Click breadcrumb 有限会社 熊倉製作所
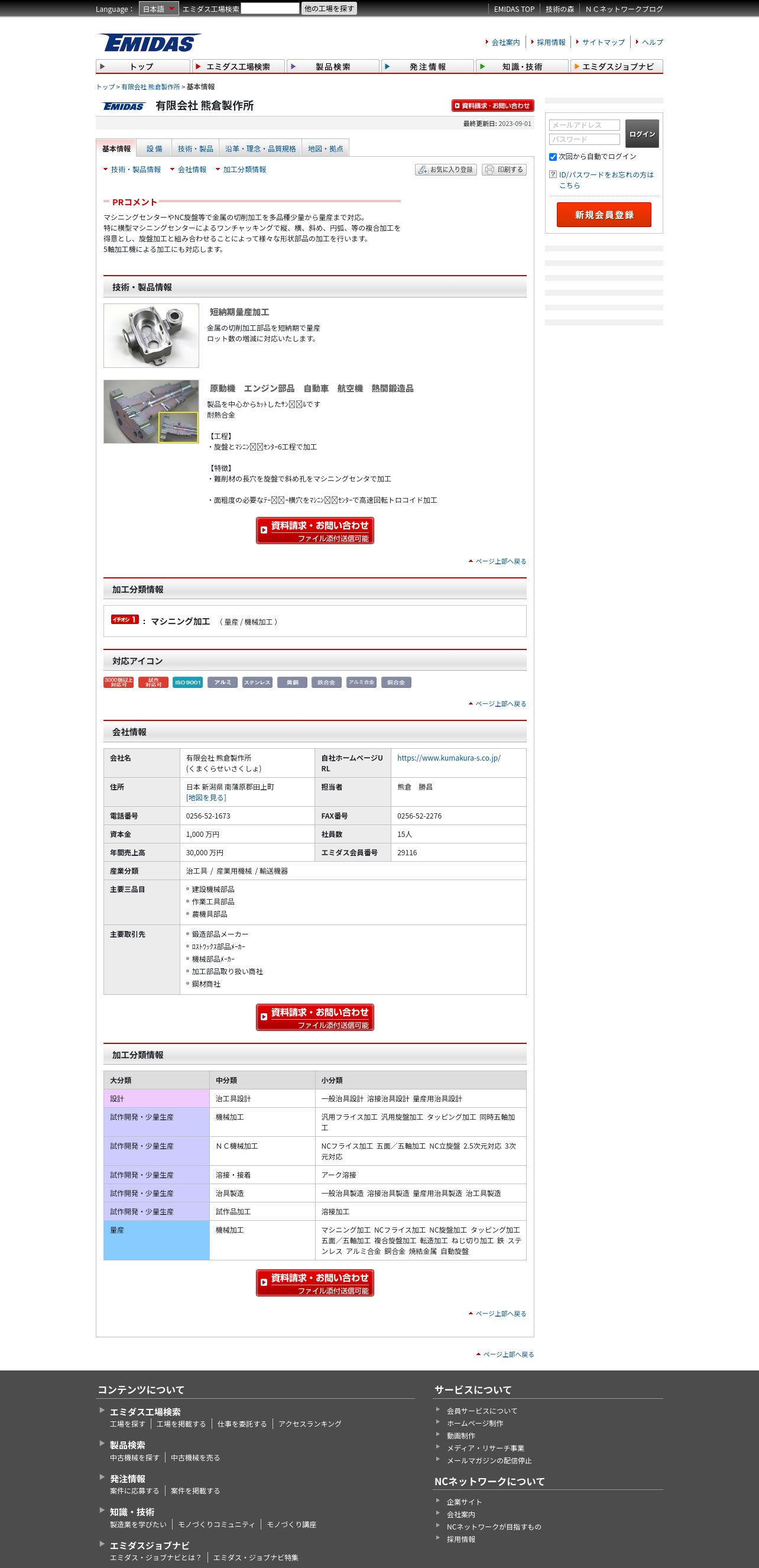Viewport: 759px width, 1568px height. pos(150,87)
